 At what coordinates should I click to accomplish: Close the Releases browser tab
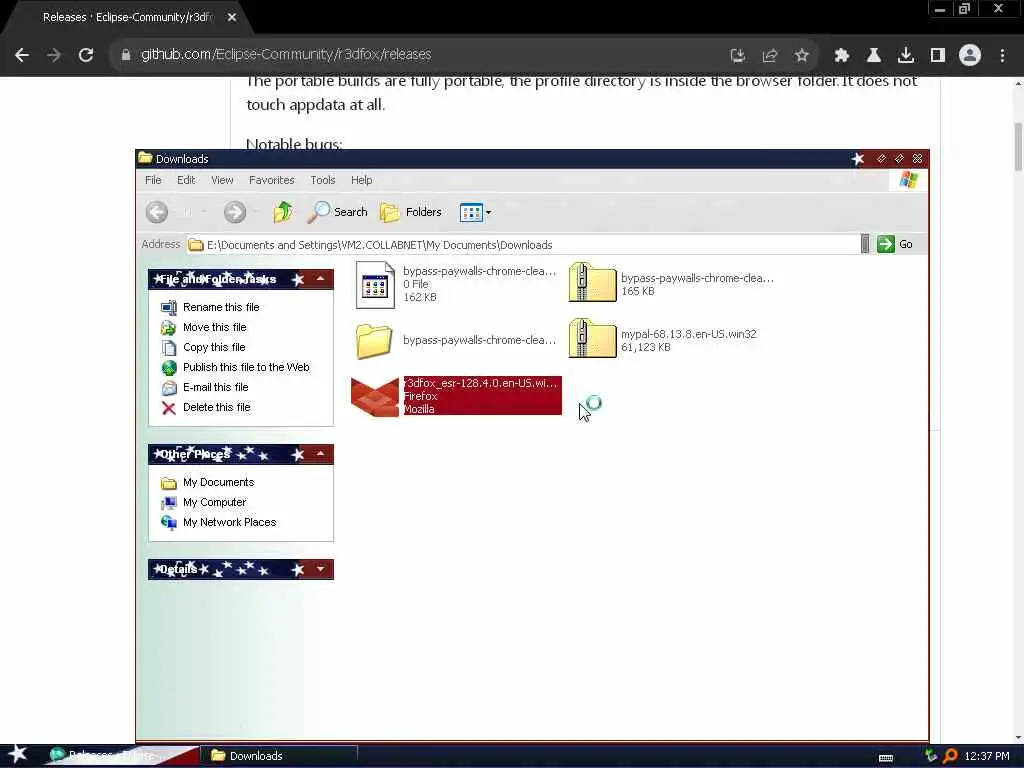coord(232,18)
